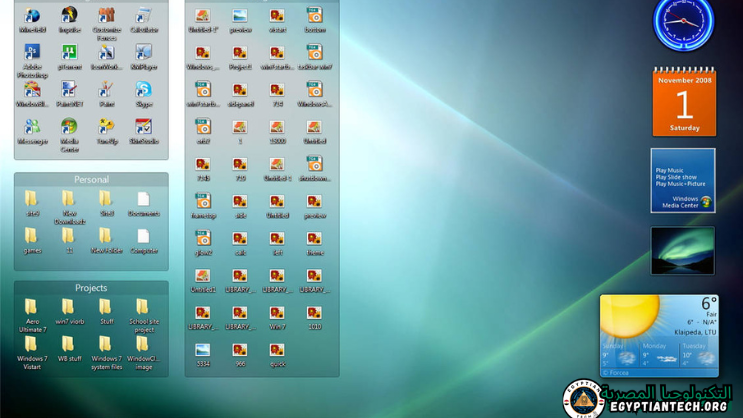Click Play Slide show link
The height and width of the screenshot is (418, 743).
pyautogui.click(x=676, y=177)
